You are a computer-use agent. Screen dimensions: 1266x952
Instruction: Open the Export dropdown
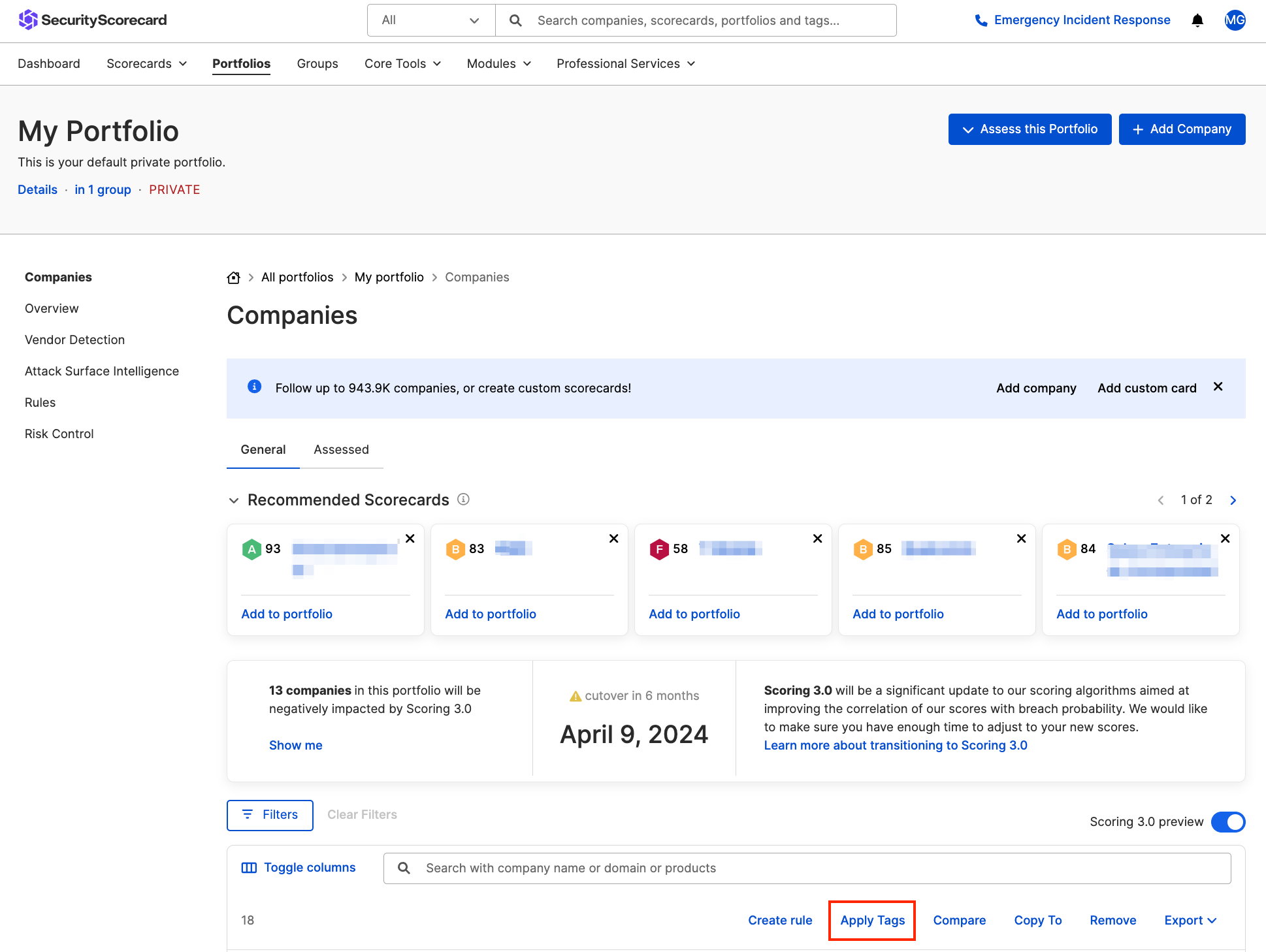pos(1190,921)
